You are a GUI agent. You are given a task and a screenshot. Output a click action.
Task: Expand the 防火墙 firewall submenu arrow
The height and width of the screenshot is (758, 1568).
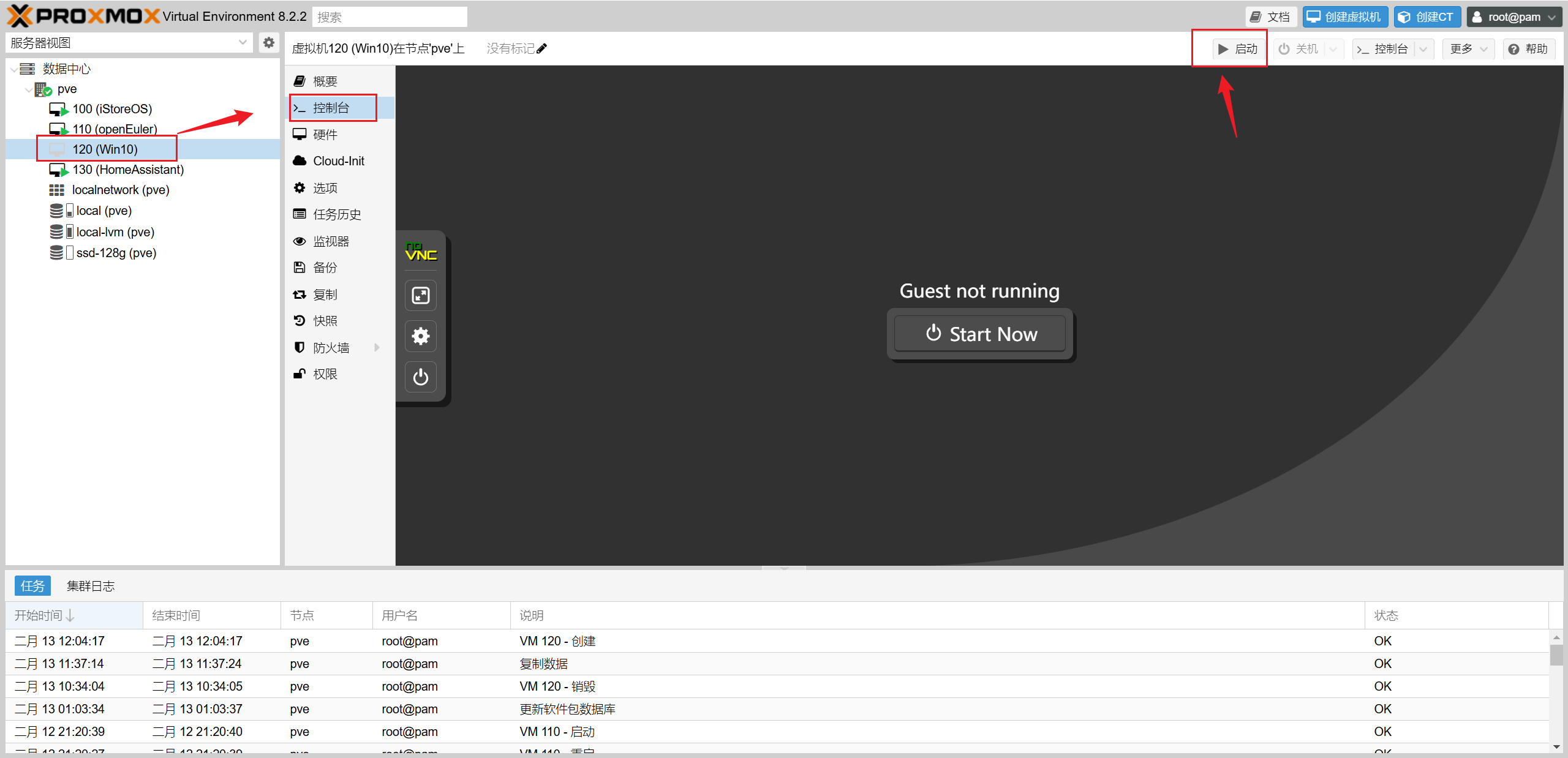pyautogui.click(x=377, y=348)
